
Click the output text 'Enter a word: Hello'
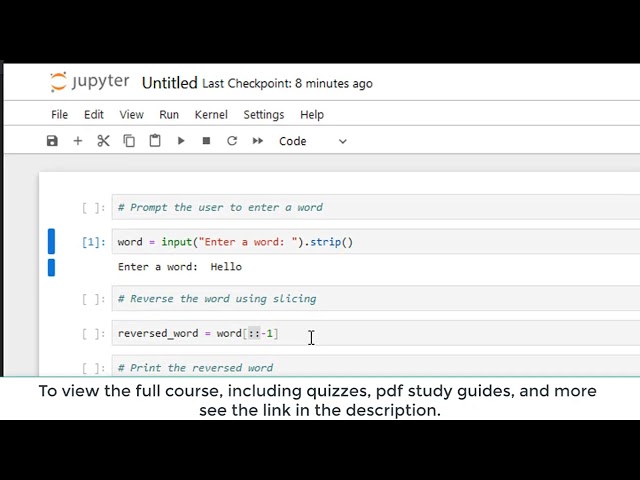(x=180, y=267)
